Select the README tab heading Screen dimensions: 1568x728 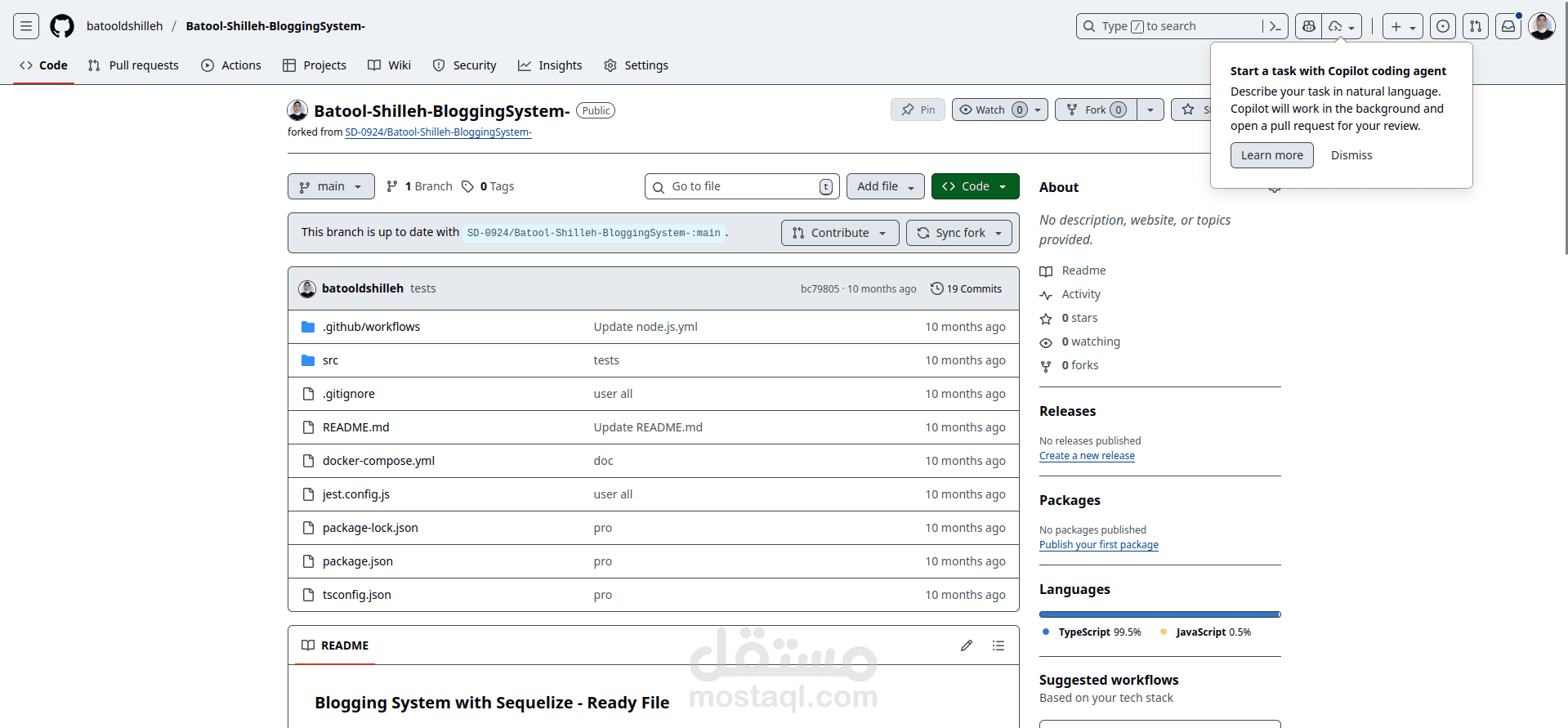(x=335, y=645)
